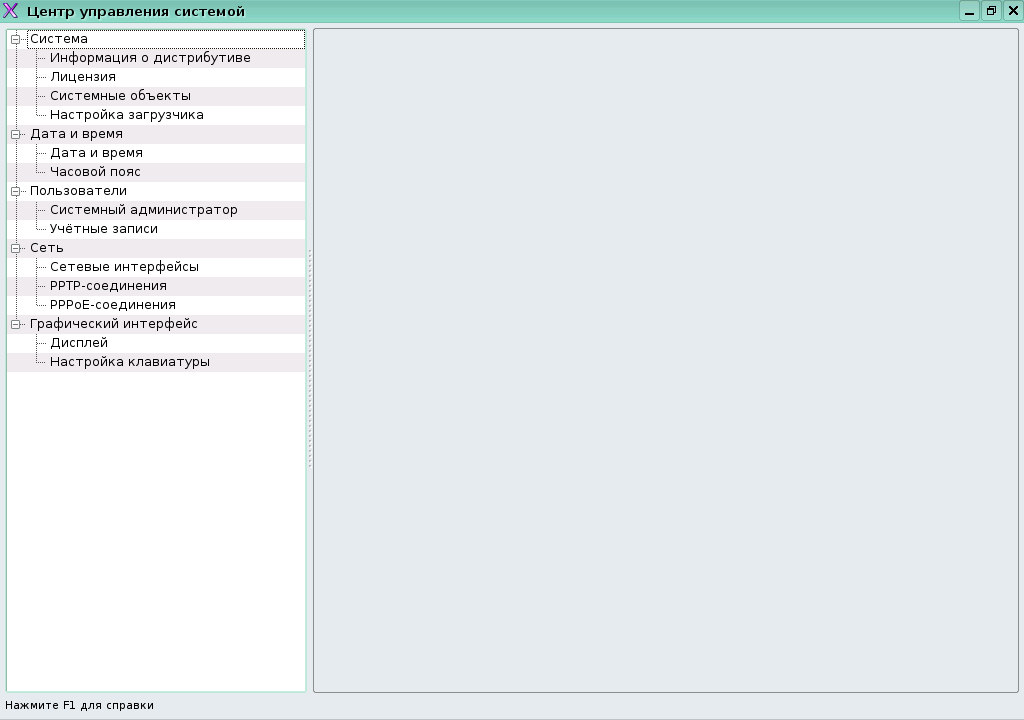The height and width of the screenshot is (720, 1024).
Task: Open Часовой пояс settings
Action: pyautogui.click(x=95, y=172)
